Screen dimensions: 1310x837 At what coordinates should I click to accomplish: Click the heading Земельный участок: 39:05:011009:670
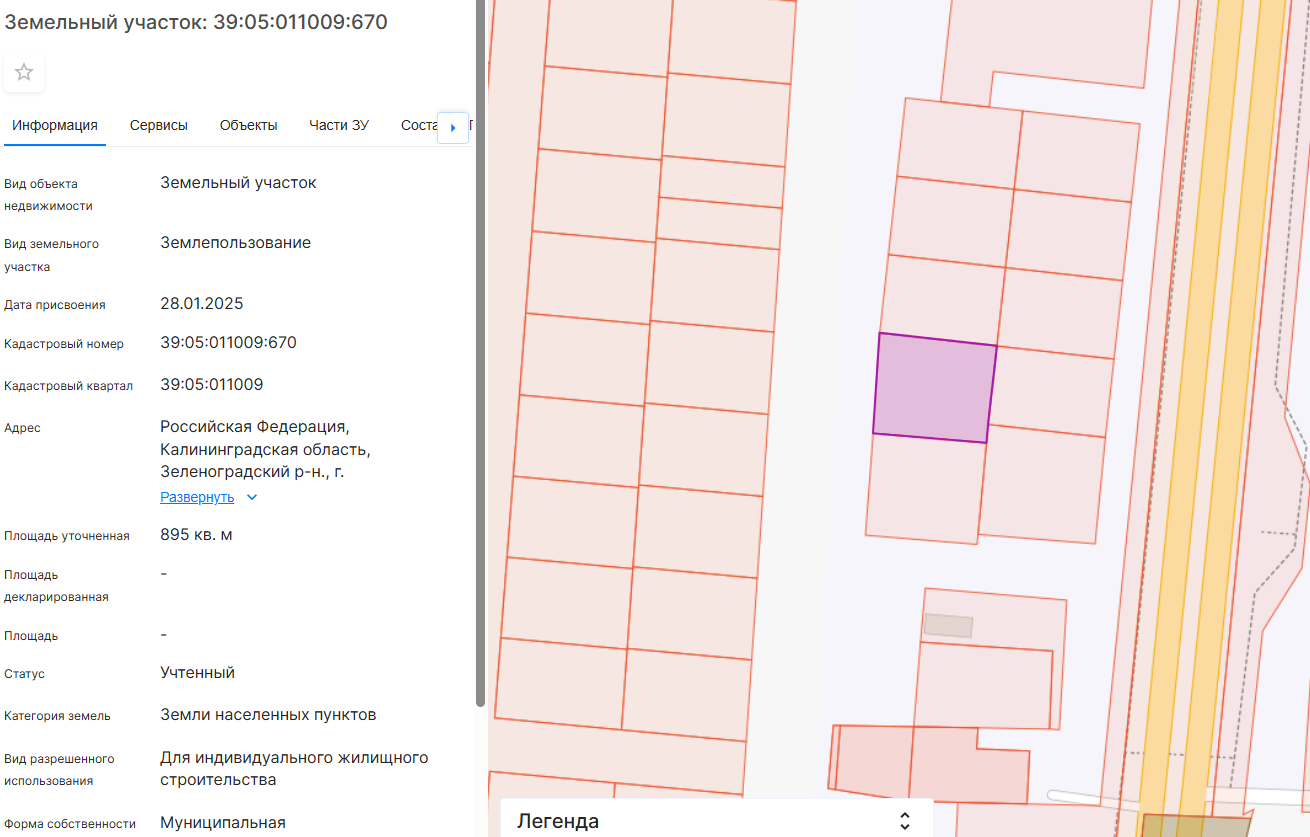[x=196, y=22]
